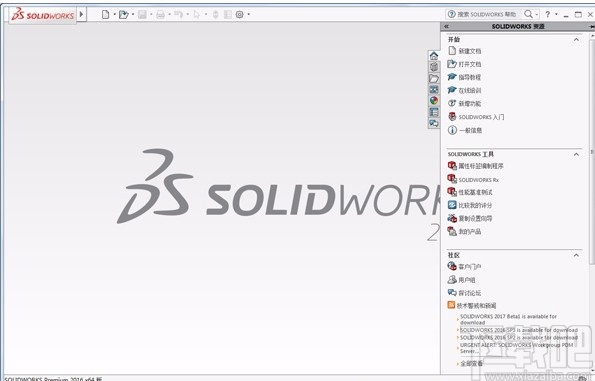Screen dimensions: 595x381
Task: Open the Select tool dropdown arrow
Action: (x=206, y=14)
